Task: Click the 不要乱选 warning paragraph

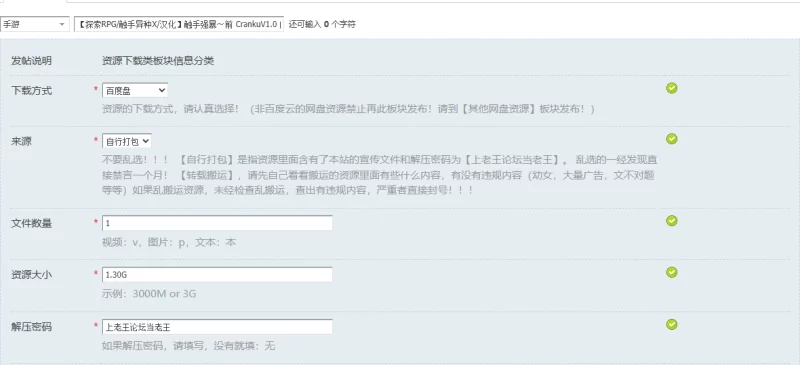Action: [379, 174]
